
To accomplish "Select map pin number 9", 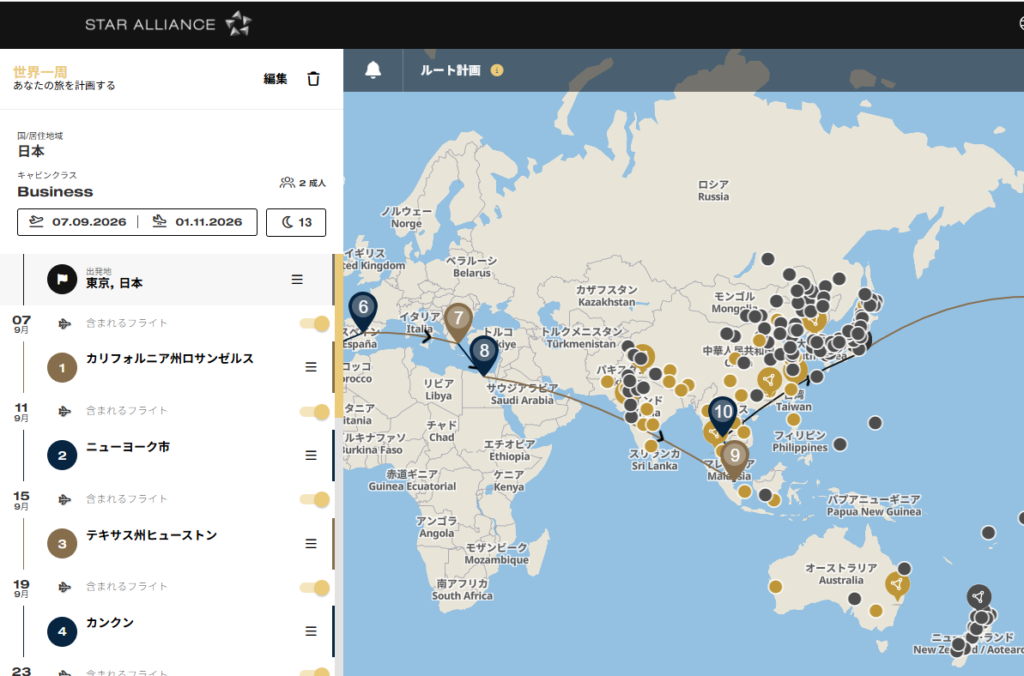I will [x=735, y=456].
